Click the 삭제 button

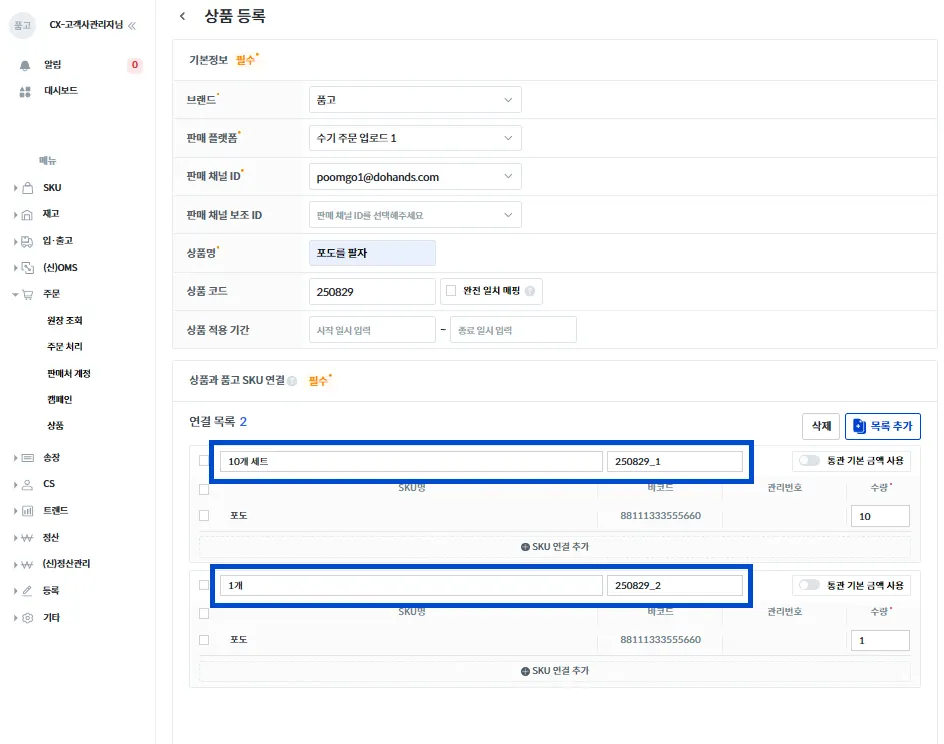point(821,426)
